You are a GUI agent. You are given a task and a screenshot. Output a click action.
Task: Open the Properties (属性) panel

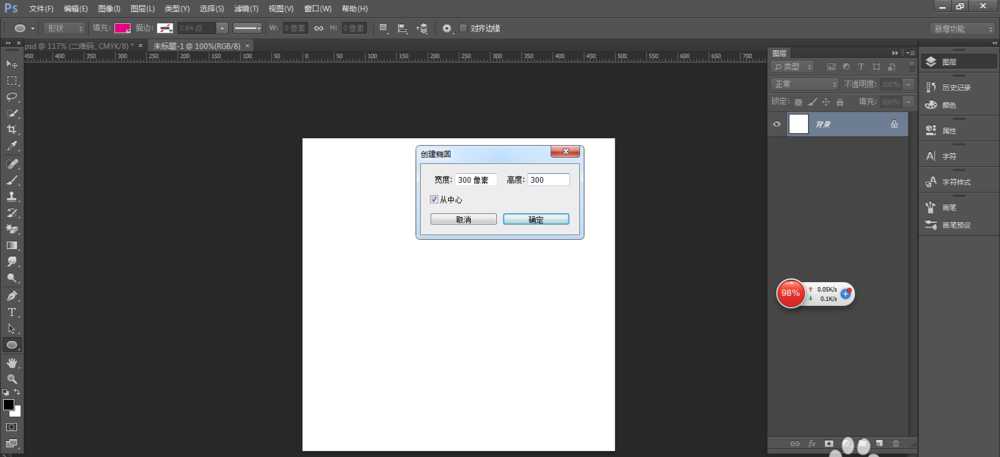click(943, 130)
